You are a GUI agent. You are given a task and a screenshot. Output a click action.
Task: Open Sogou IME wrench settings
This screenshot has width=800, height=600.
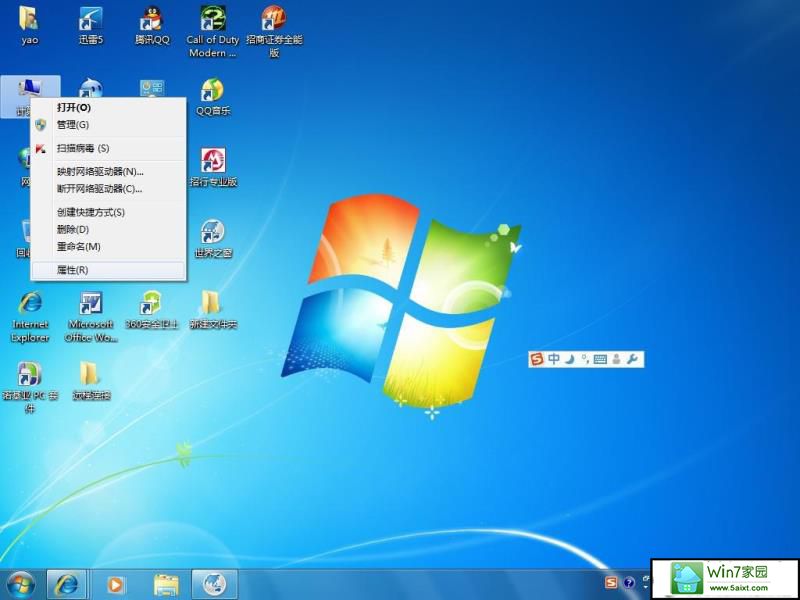pos(633,359)
